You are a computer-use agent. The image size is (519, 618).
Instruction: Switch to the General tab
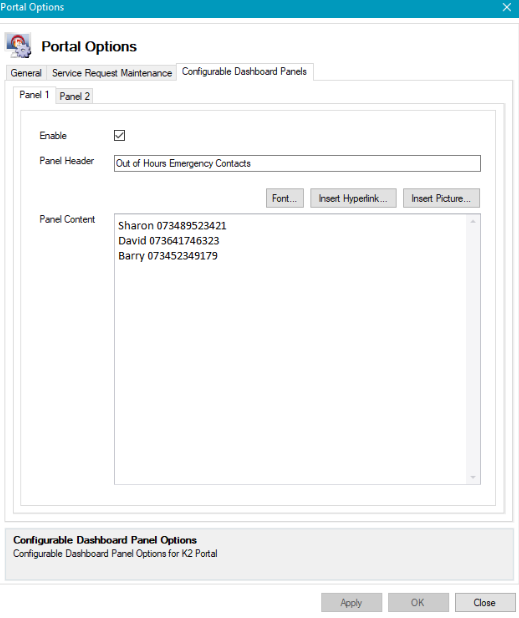coord(26,73)
